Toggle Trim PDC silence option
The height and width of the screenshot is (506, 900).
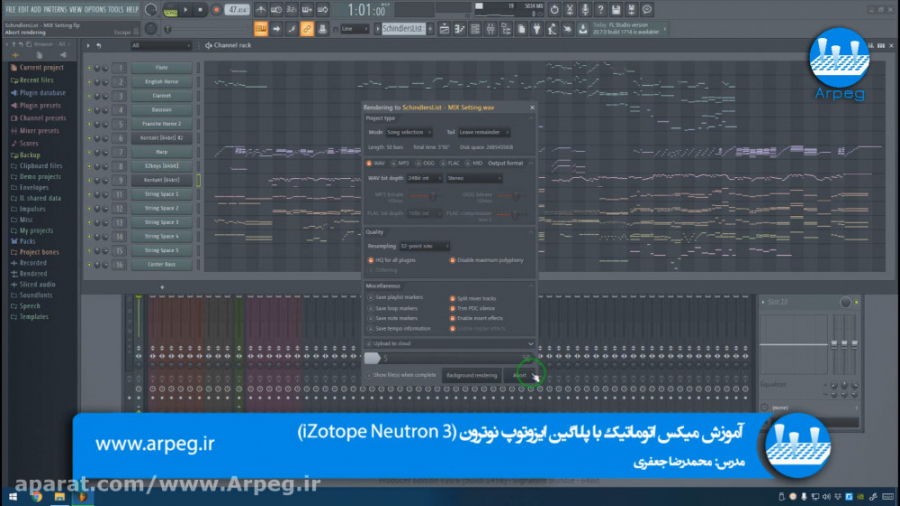click(472, 309)
